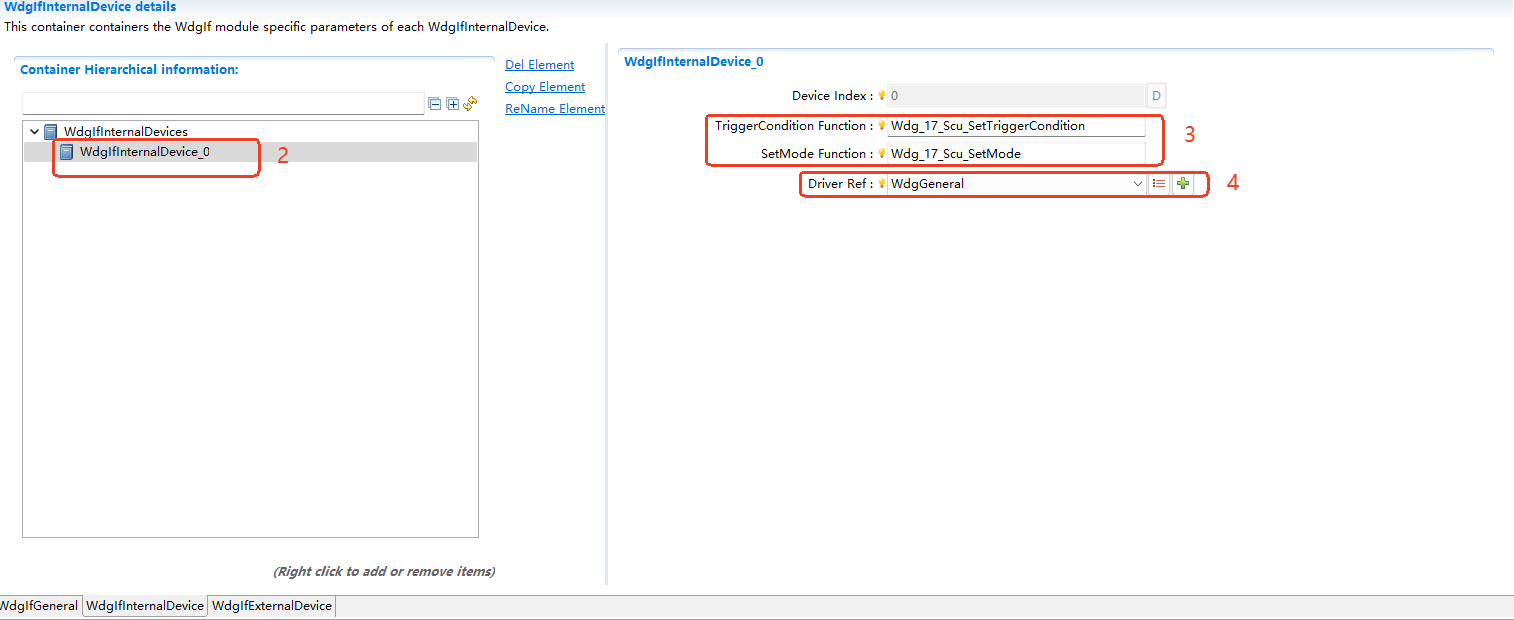Click the D default button beside Device Index
The image size is (1514, 620).
click(1156, 95)
